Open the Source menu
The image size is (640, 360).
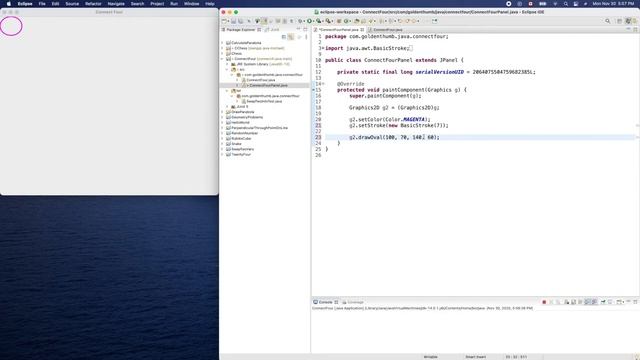pyautogui.click(x=72, y=4)
